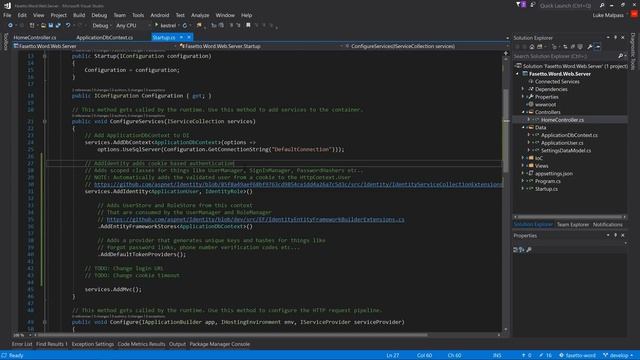The width and height of the screenshot is (640, 360).
Task: Collapse the ConfigureServices method outline
Action: [x=44, y=121]
